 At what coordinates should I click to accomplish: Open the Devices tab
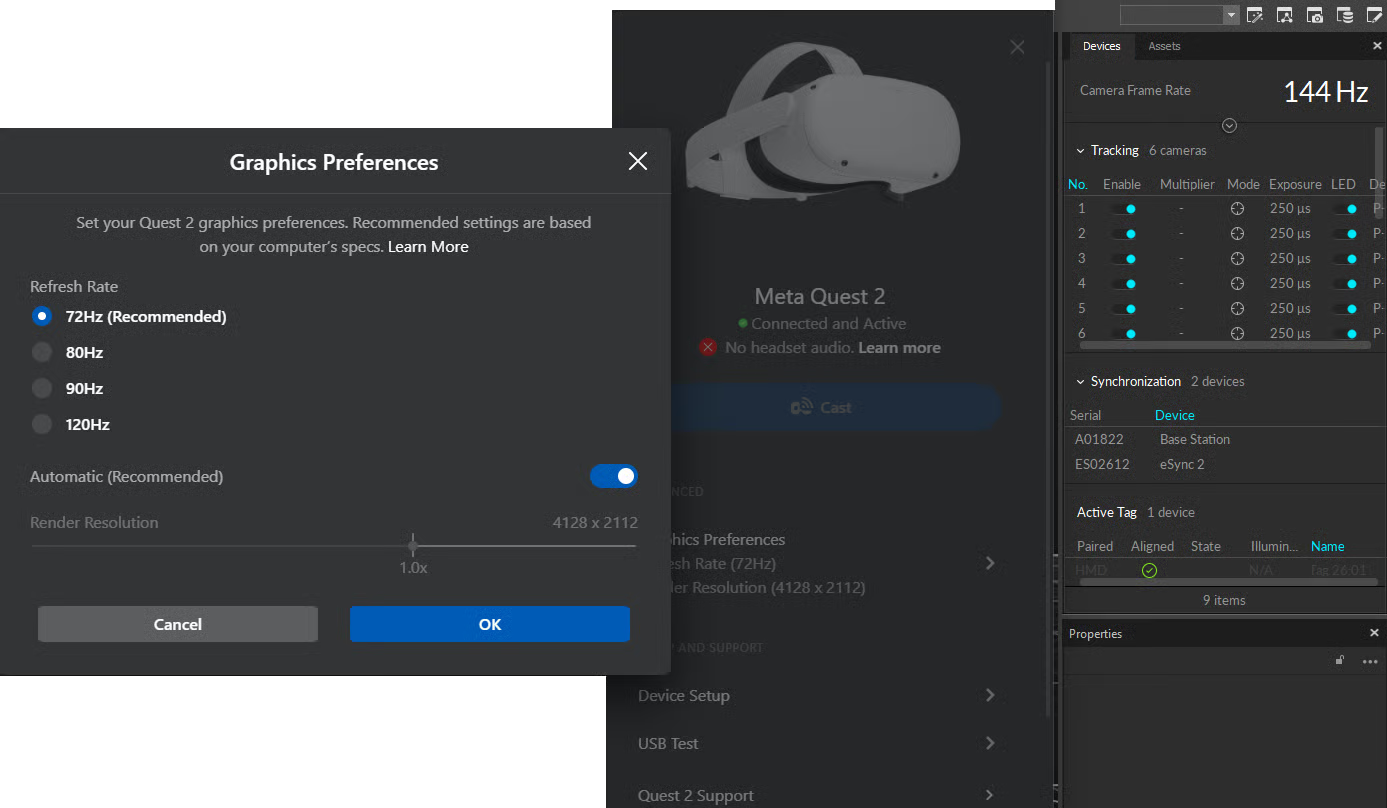(x=1101, y=46)
